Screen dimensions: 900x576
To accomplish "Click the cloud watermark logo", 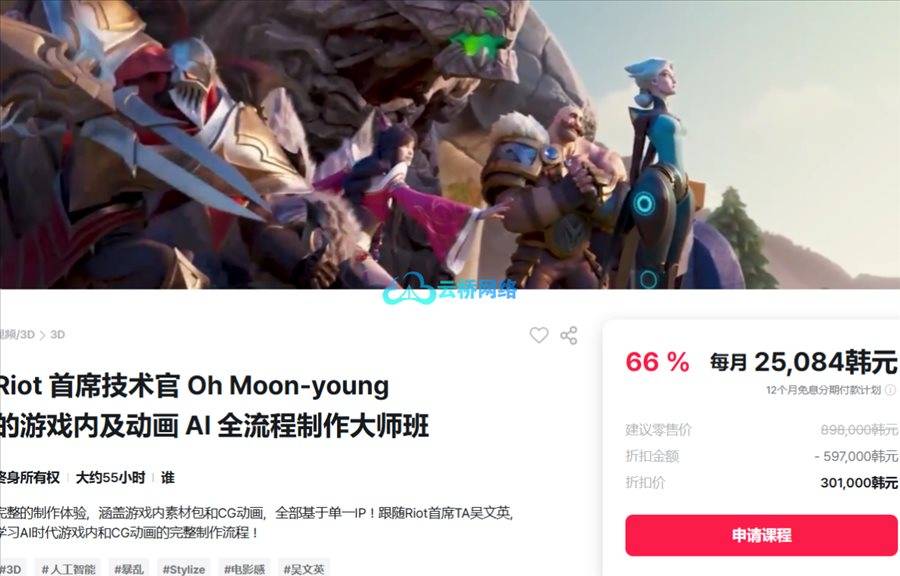I will (409, 290).
